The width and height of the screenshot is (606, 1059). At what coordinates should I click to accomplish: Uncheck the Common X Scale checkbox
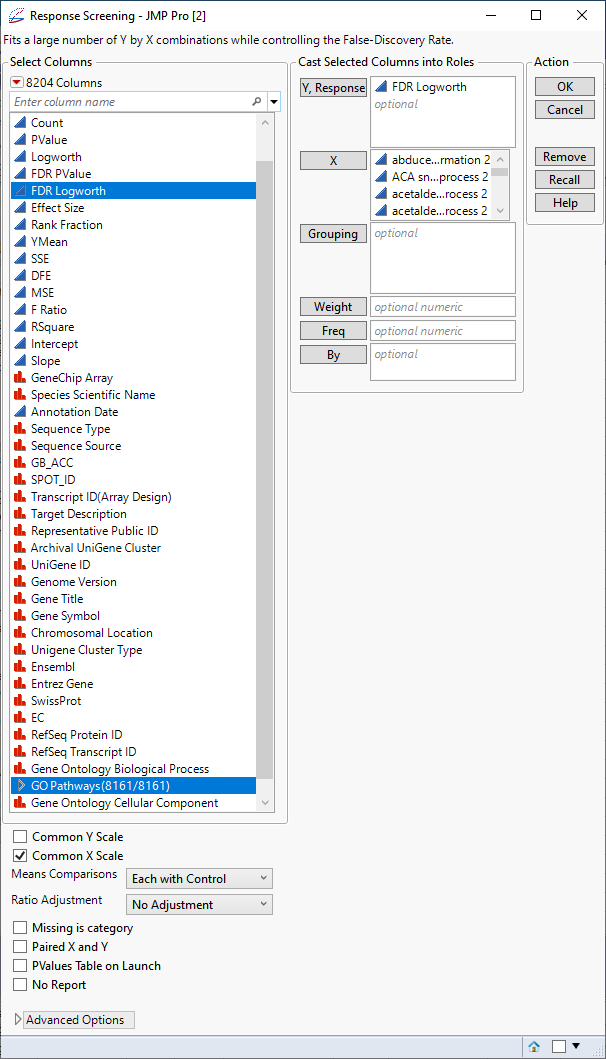pos(20,856)
